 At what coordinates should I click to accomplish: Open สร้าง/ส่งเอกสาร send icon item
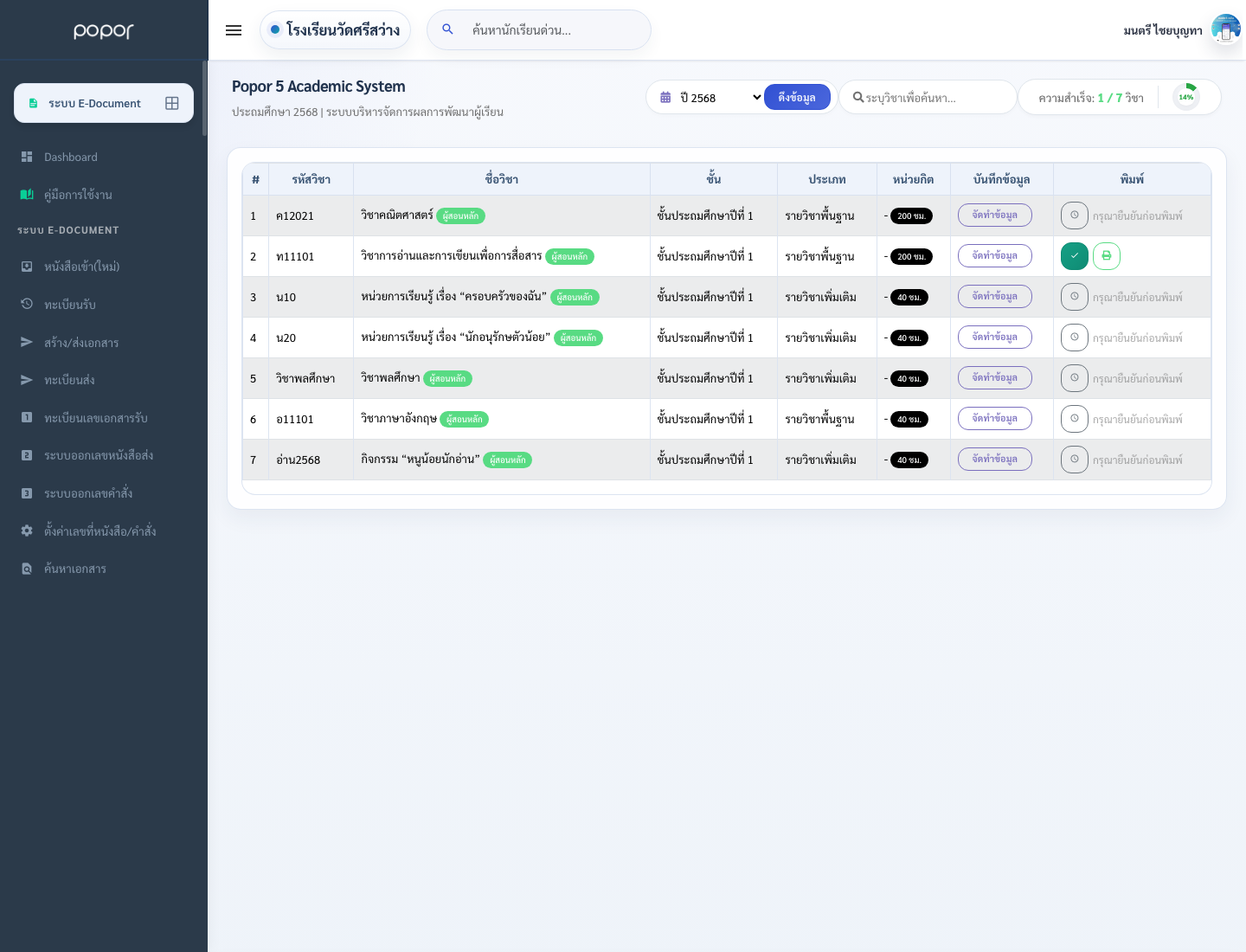(x=80, y=343)
